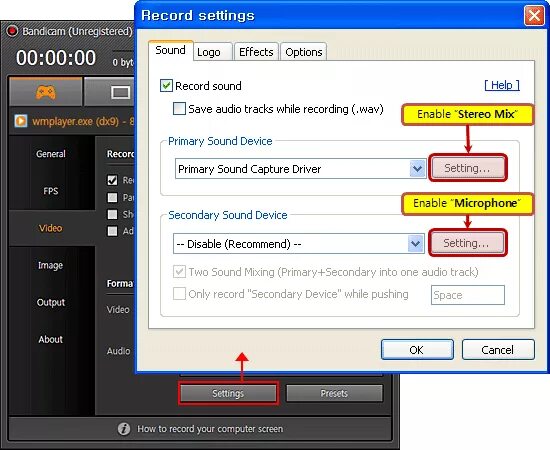Click Setting button for Primary Sound Device
The height and width of the screenshot is (450, 550).
(x=468, y=168)
